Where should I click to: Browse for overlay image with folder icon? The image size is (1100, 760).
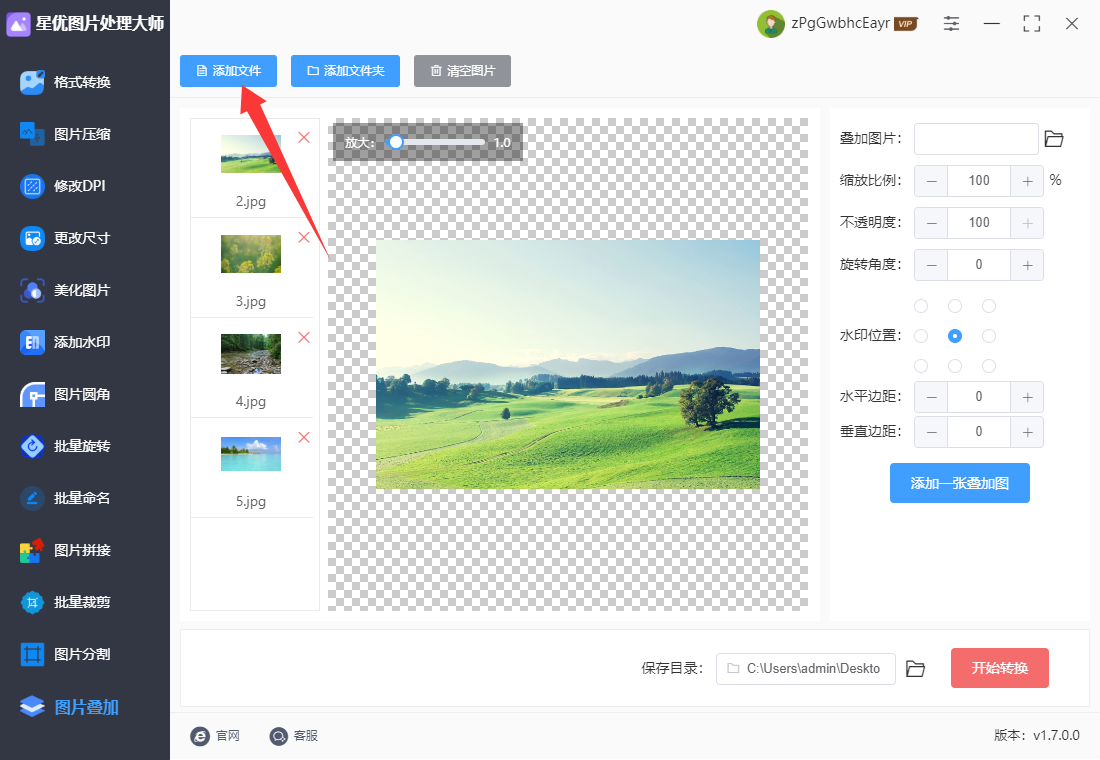pyautogui.click(x=1054, y=139)
